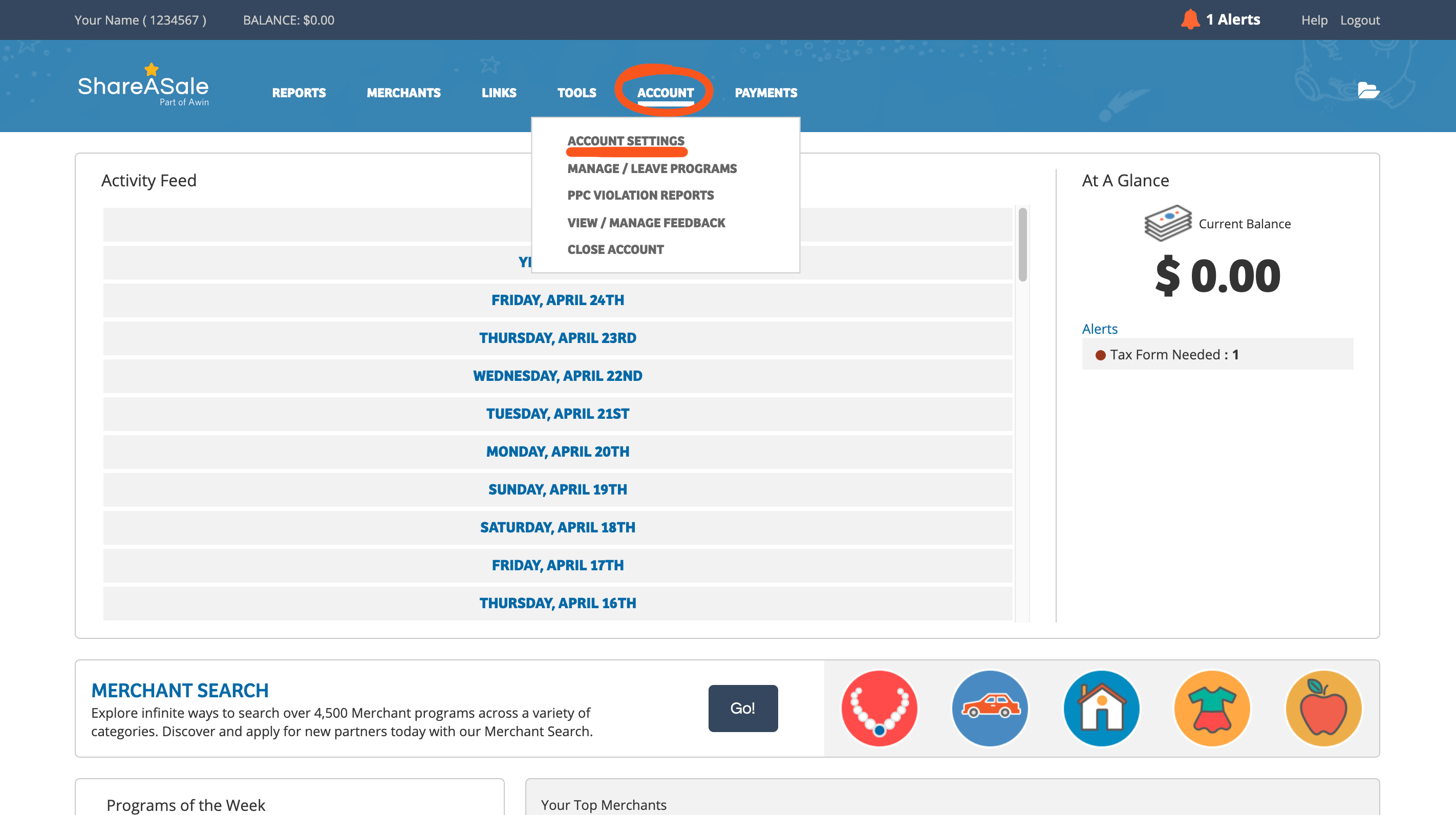
Task: Expand Tuesday, April 21st feed row
Action: pyautogui.click(x=558, y=414)
